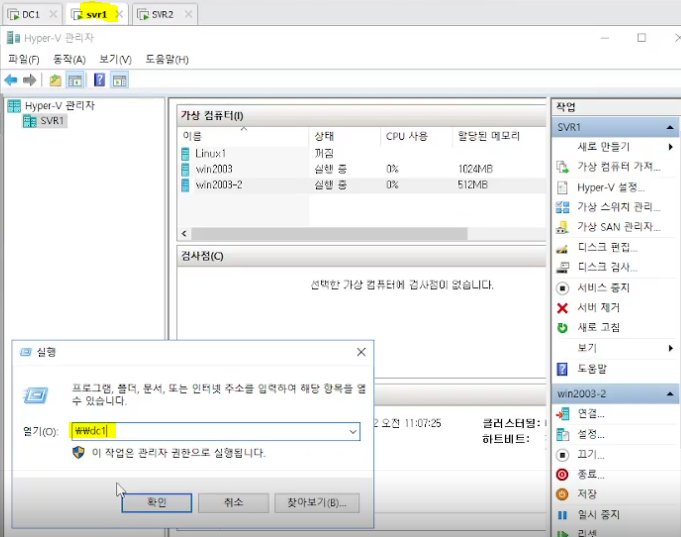Click the 디스크 편집 action icon

[562, 249]
